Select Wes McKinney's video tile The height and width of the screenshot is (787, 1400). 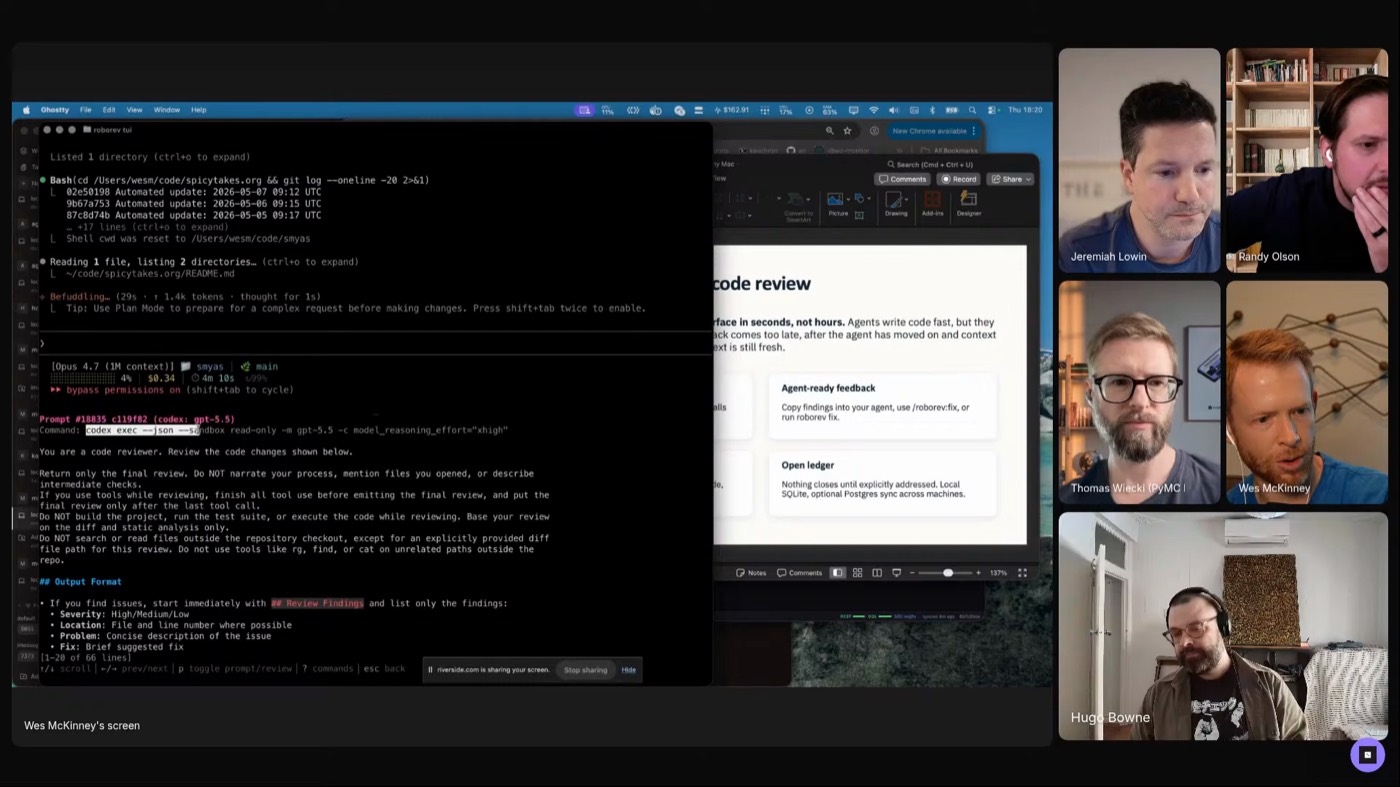click(x=1306, y=392)
